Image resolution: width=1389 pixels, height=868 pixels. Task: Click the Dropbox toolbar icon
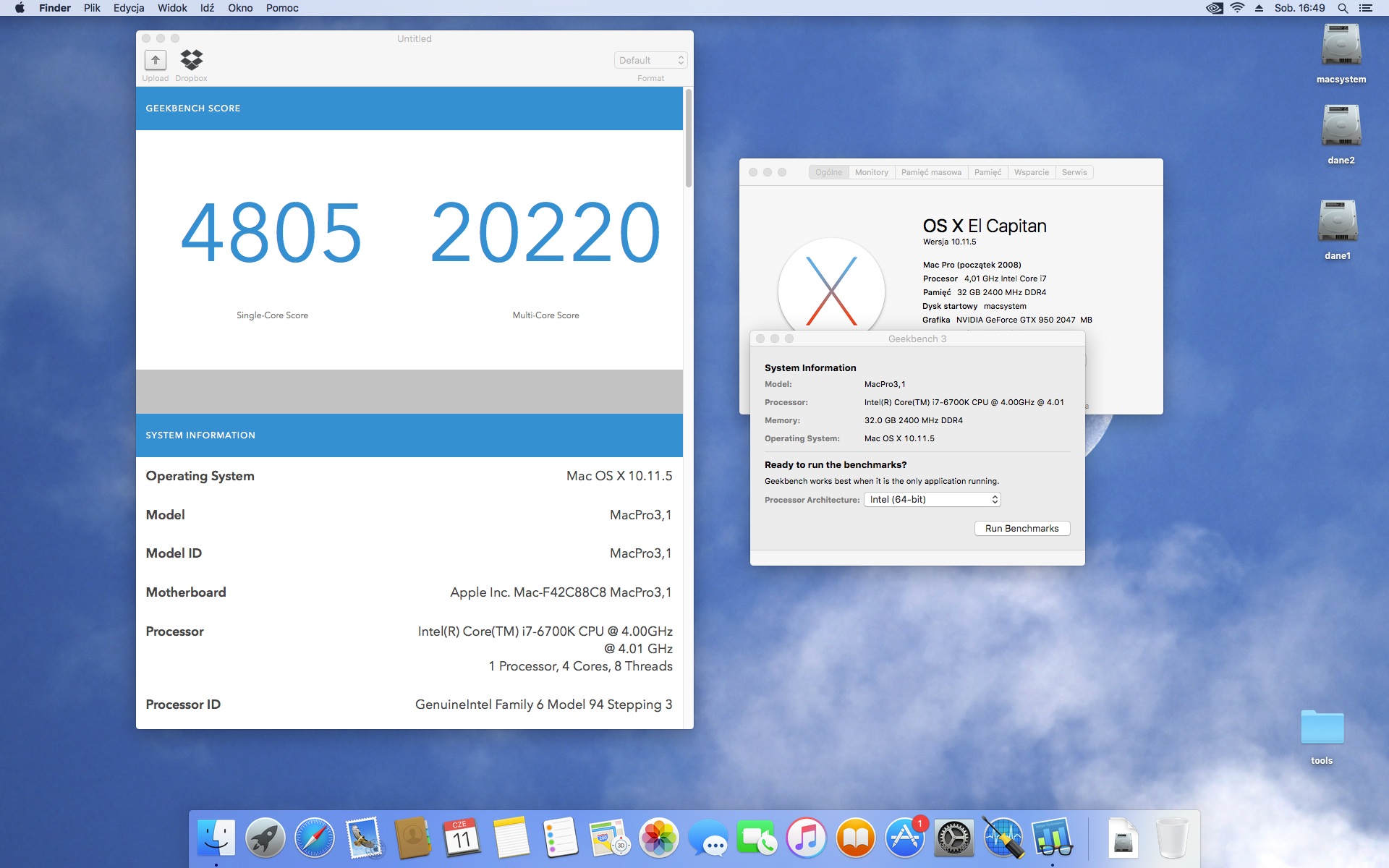coord(191,61)
